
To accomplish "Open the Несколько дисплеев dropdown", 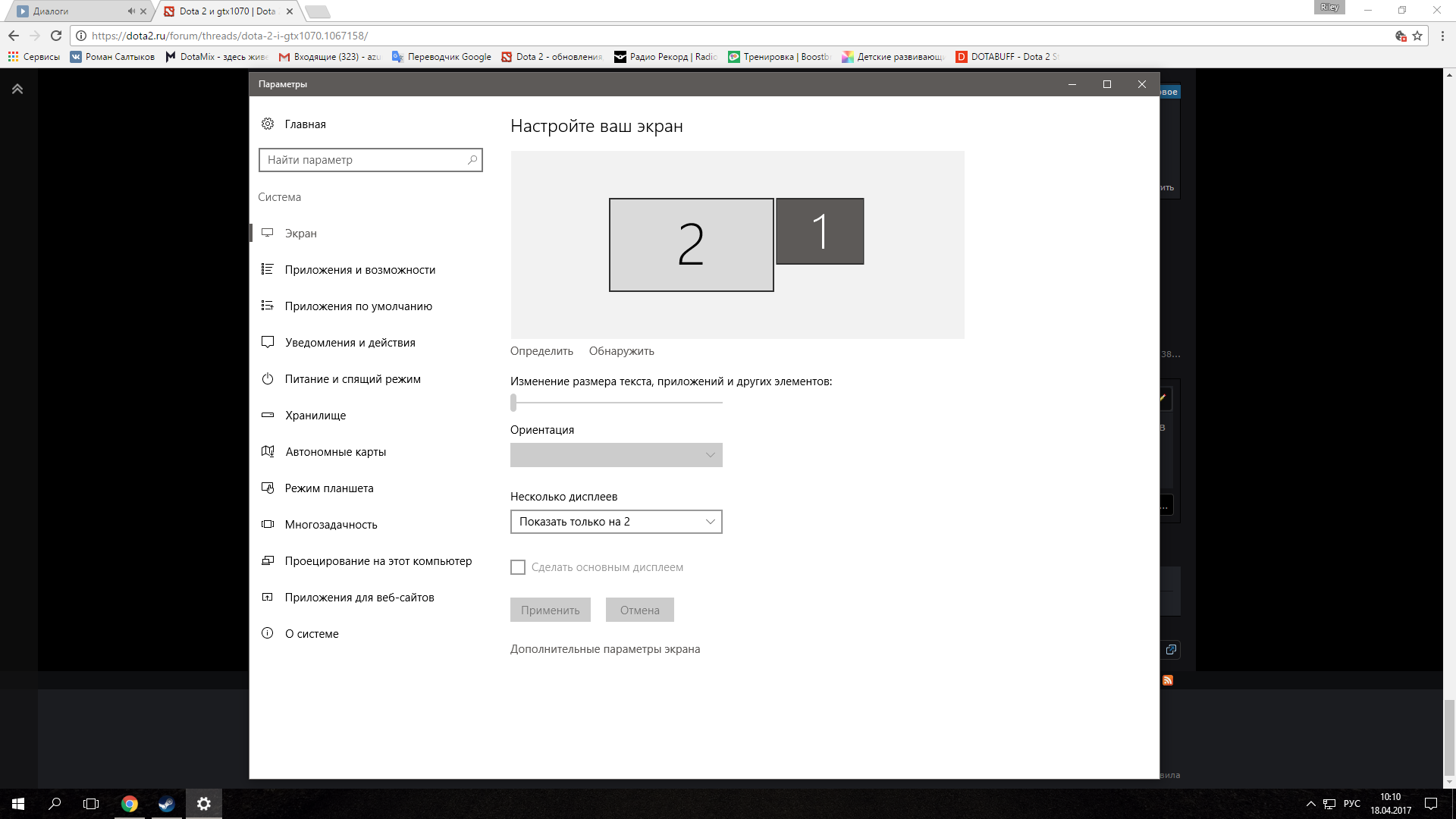I will [x=616, y=522].
